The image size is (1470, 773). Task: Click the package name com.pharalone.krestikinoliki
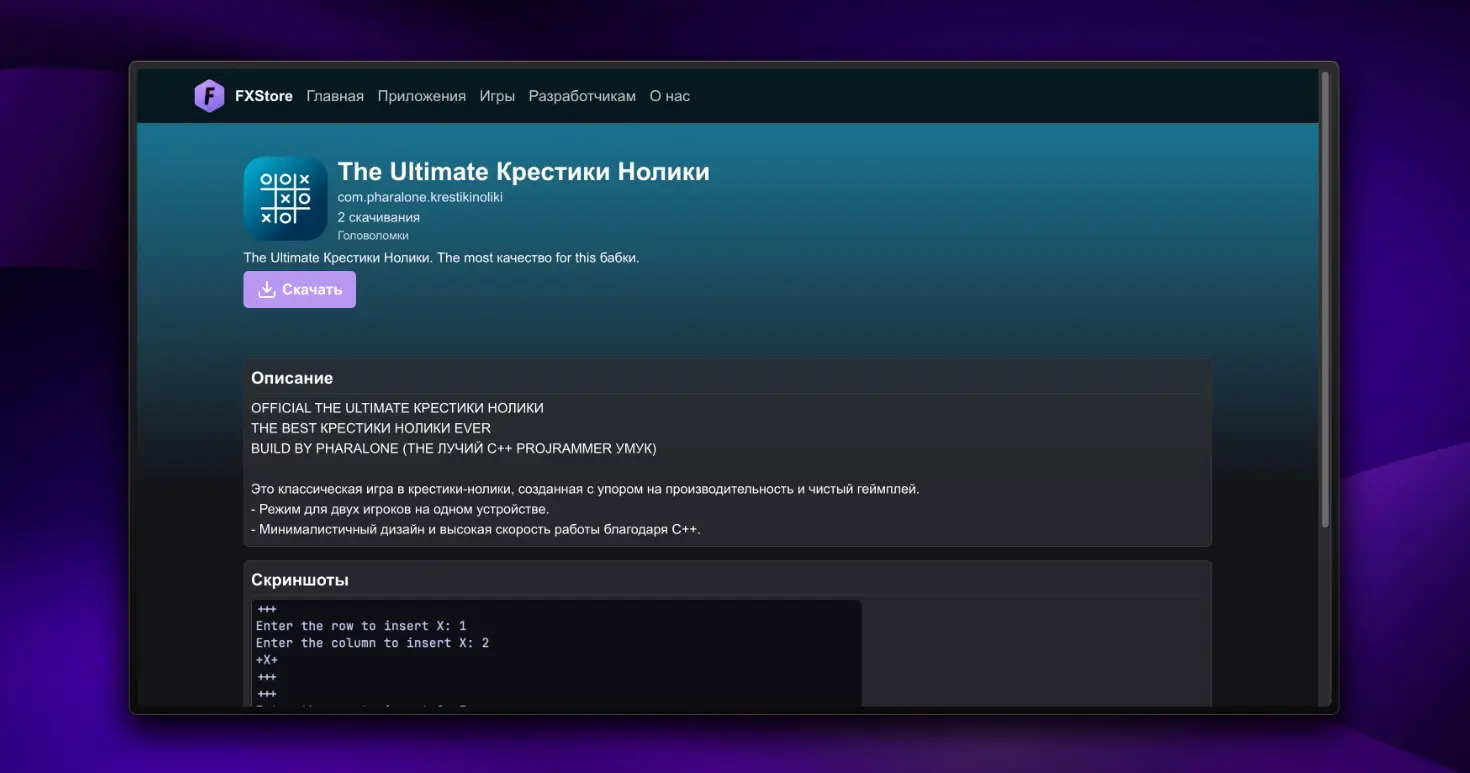coord(420,196)
